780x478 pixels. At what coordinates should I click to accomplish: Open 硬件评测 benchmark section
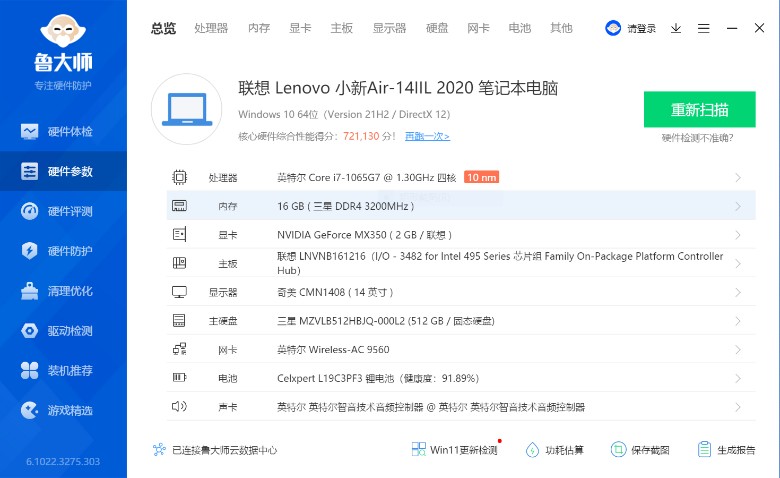click(x=63, y=211)
